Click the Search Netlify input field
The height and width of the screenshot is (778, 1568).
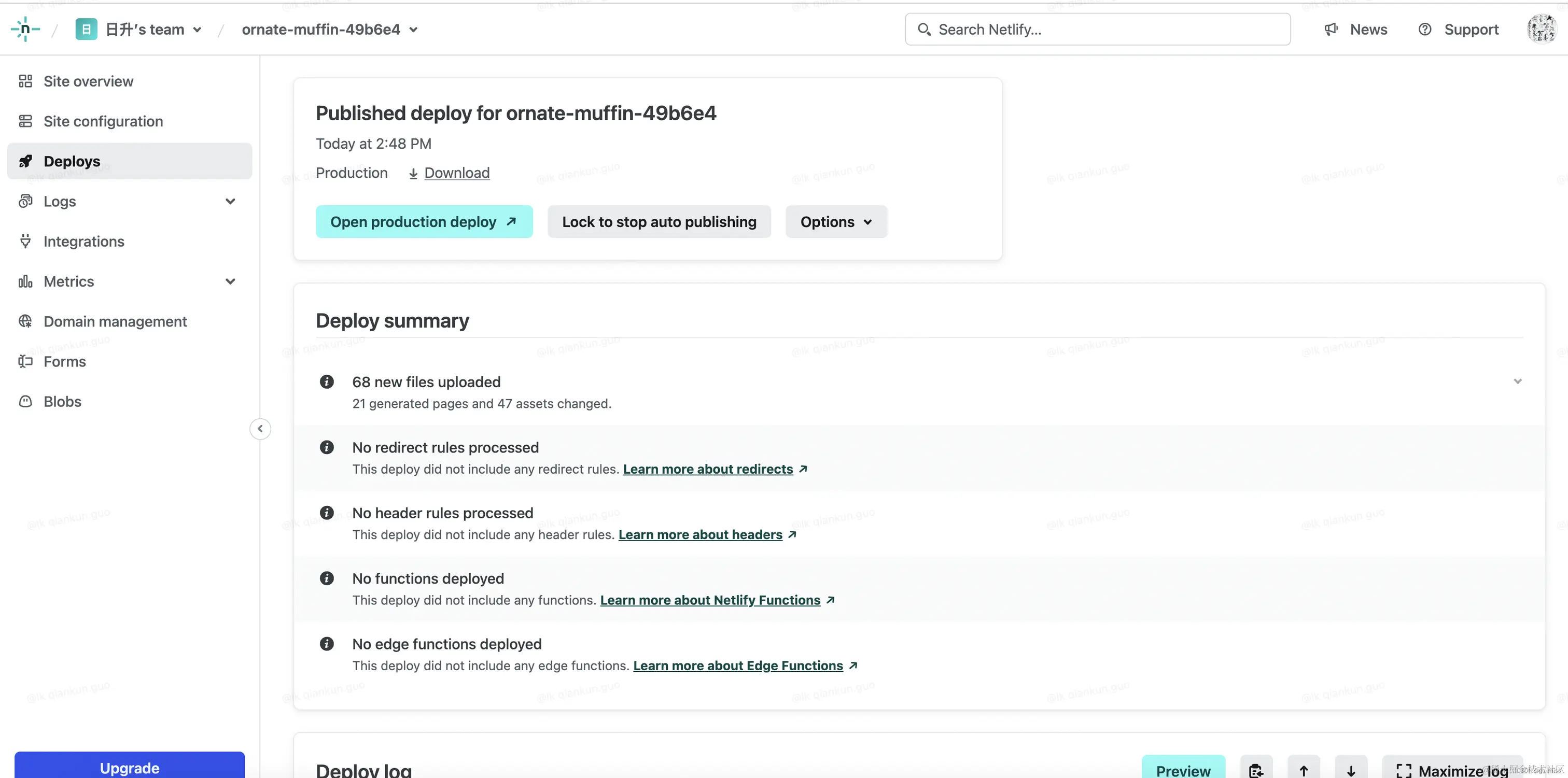pyautogui.click(x=1097, y=29)
